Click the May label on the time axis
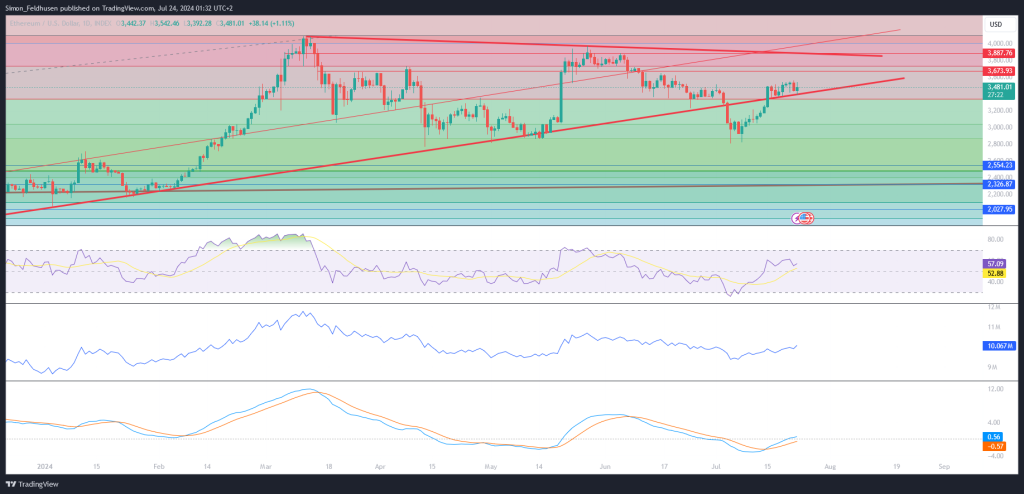The height and width of the screenshot is (494, 1024). (491, 467)
